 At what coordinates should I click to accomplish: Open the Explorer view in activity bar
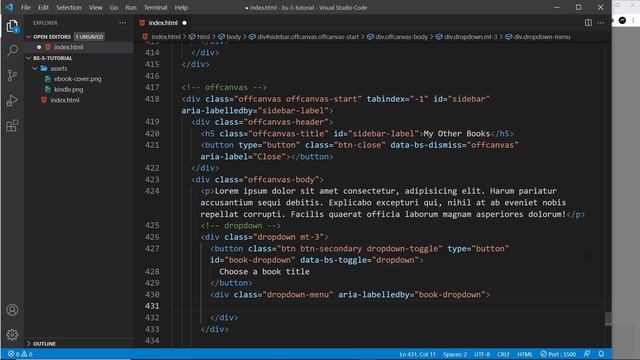click(x=12, y=26)
